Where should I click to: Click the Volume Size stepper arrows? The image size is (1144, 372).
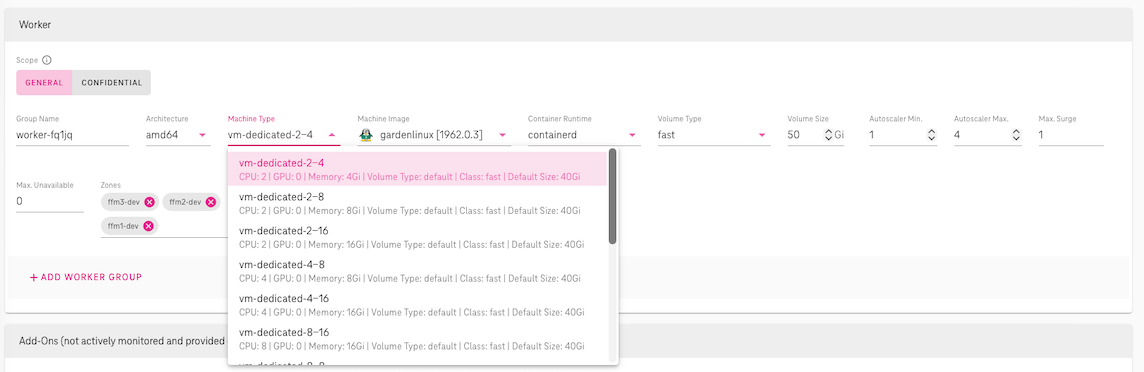(x=828, y=135)
